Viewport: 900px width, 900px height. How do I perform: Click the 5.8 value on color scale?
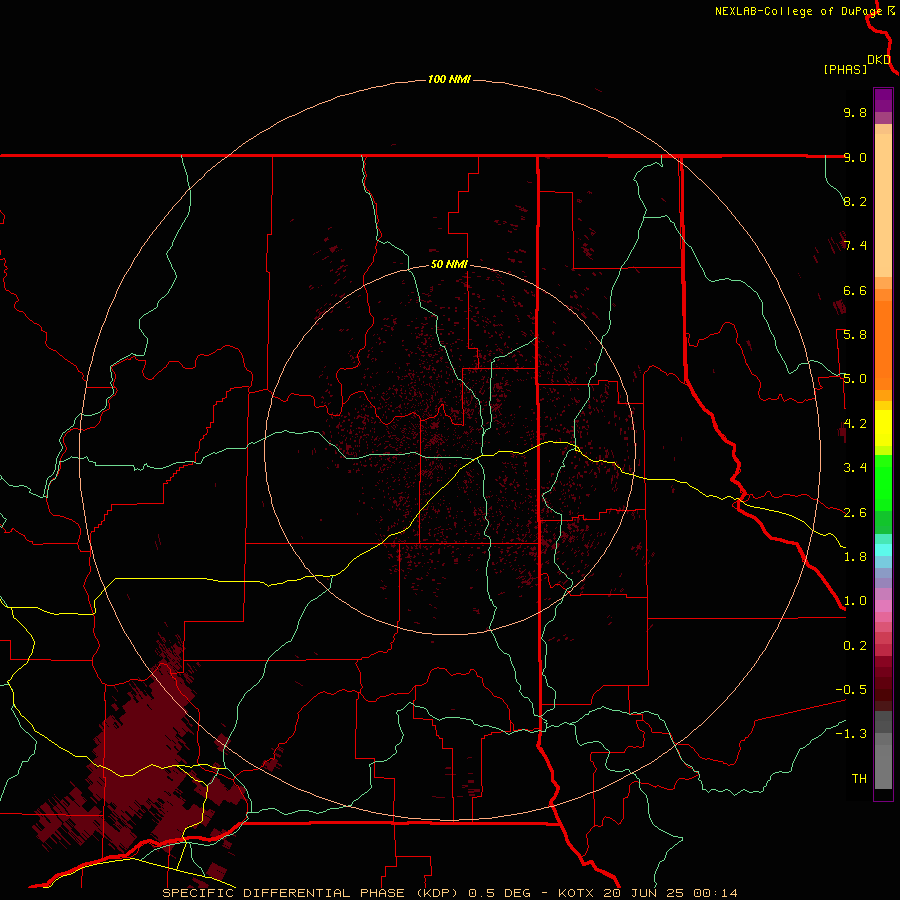tap(855, 335)
